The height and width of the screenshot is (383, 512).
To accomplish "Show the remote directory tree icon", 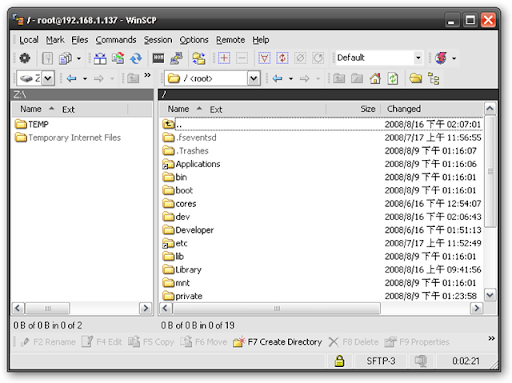I will click(x=434, y=79).
